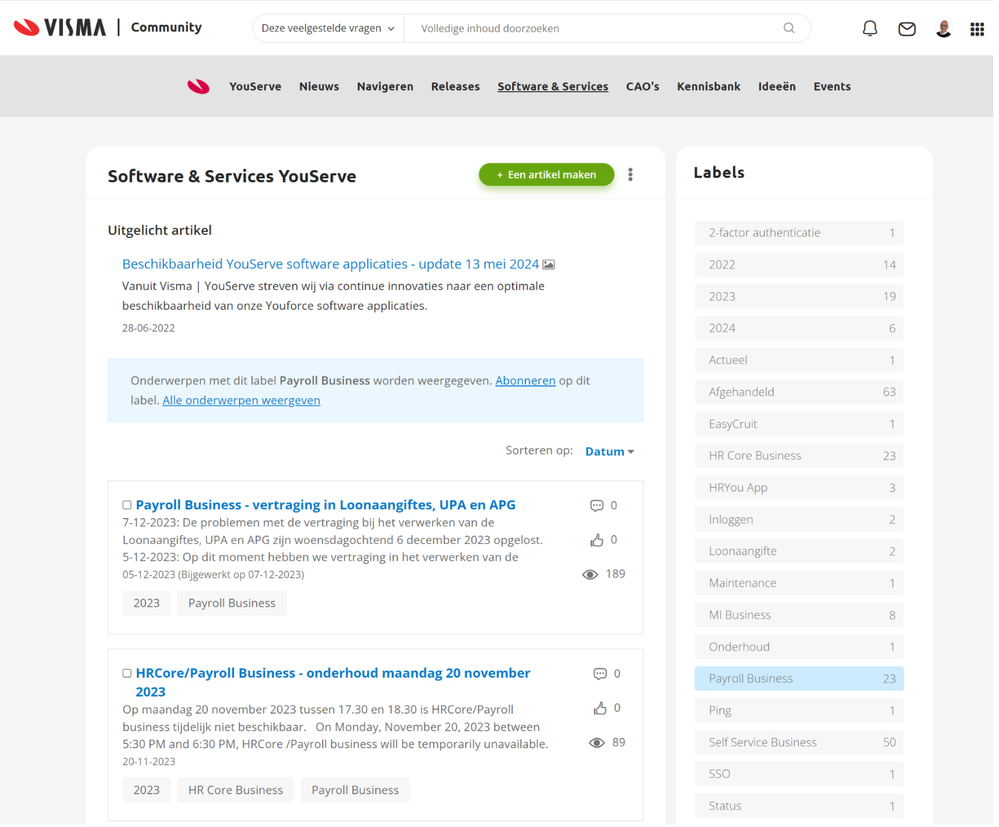Click the Abonneren link

pos(525,381)
